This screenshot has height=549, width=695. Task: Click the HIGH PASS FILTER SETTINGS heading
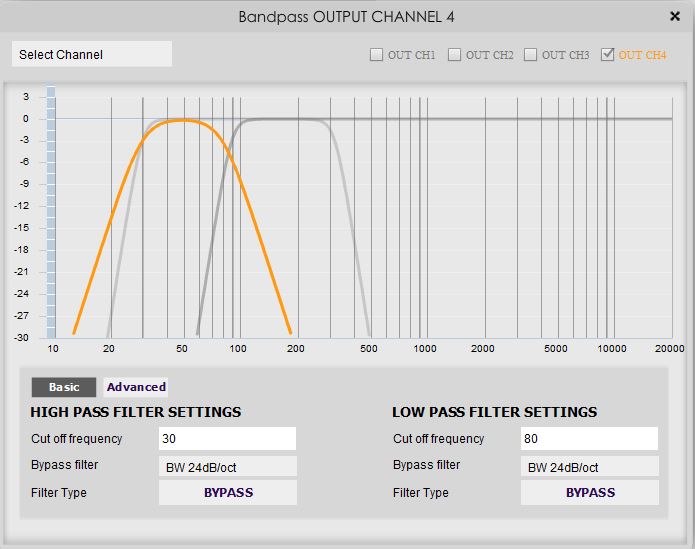tap(136, 412)
